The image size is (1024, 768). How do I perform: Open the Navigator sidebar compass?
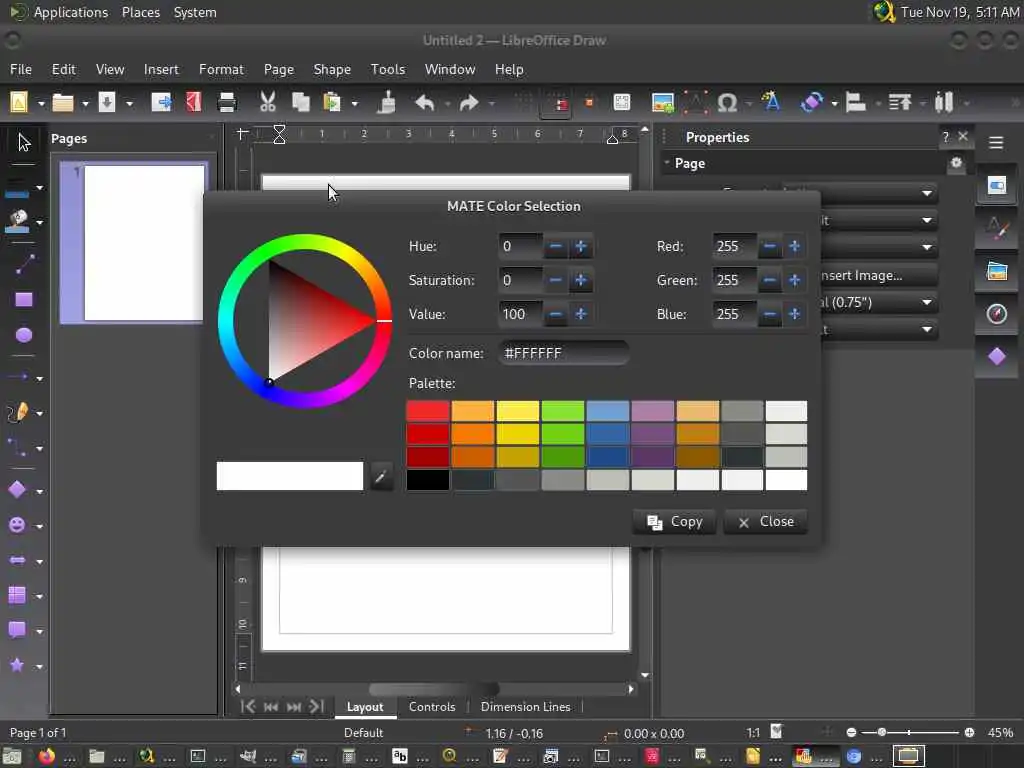[x=997, y=314]
